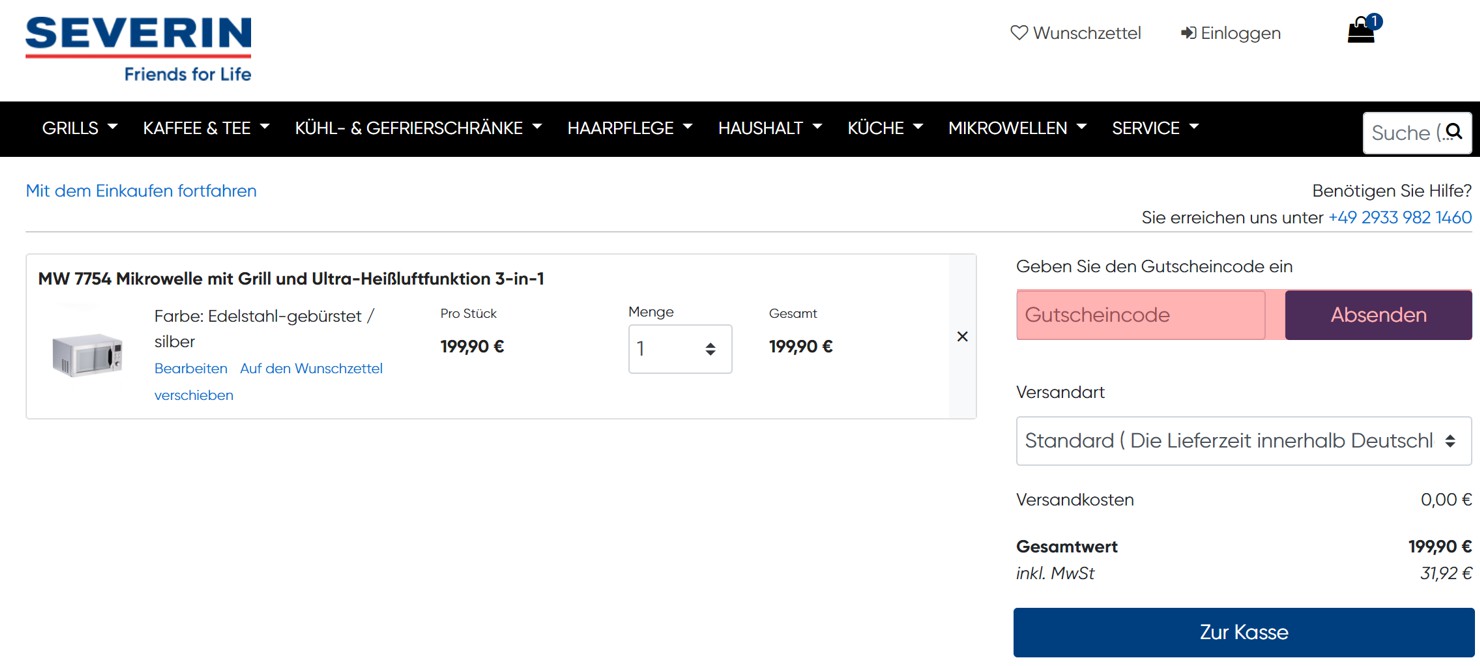Expand the GRILLS menu
Viewport: 1480px width, 666px height.
click(x=80, y=128)
